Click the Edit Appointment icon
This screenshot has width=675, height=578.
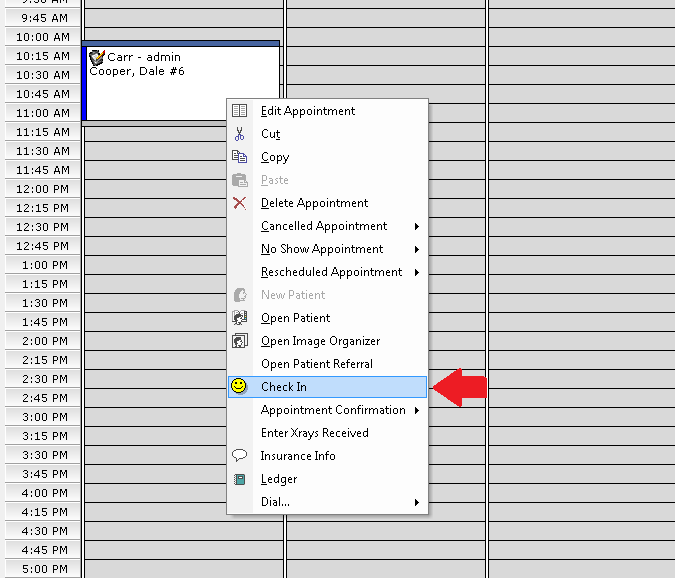pos(240,111)
